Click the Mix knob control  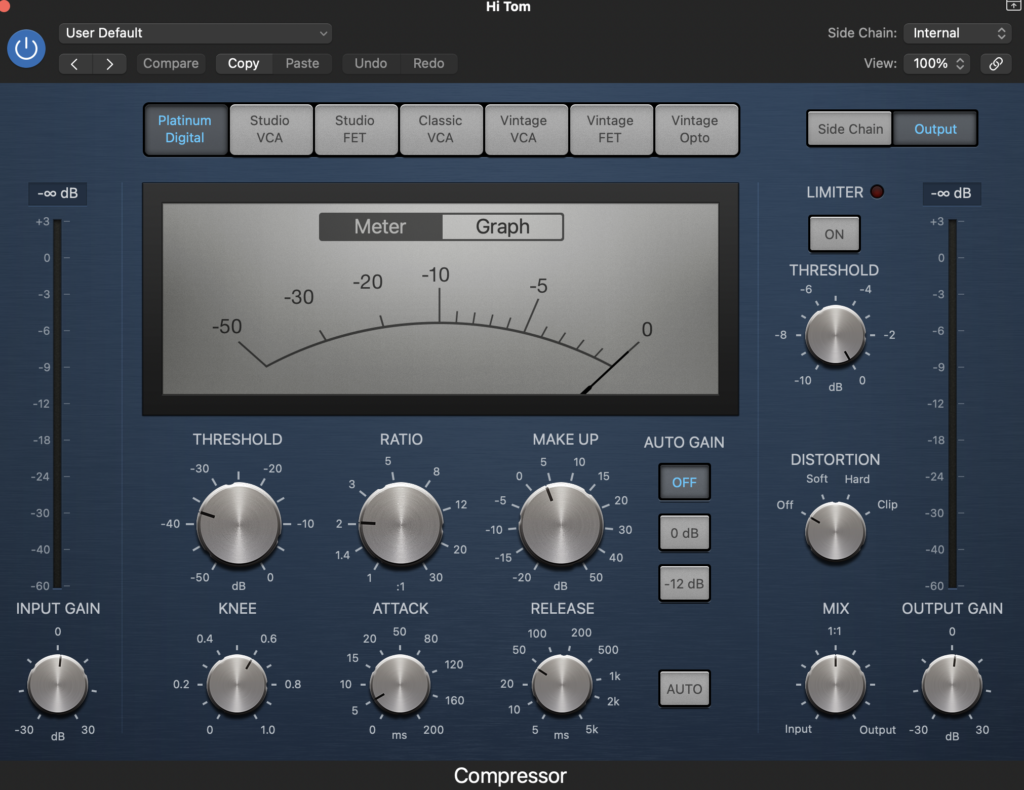click(x=835, y=685)
